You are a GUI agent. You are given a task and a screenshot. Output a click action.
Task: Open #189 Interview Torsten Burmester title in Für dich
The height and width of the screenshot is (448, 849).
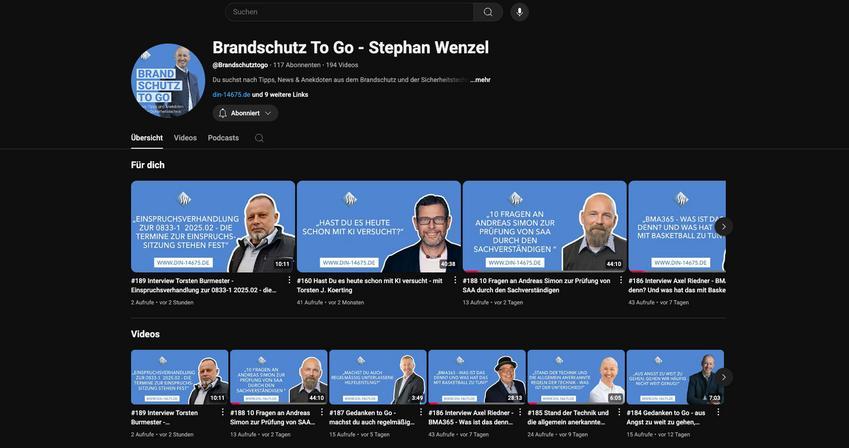(205, 285)
